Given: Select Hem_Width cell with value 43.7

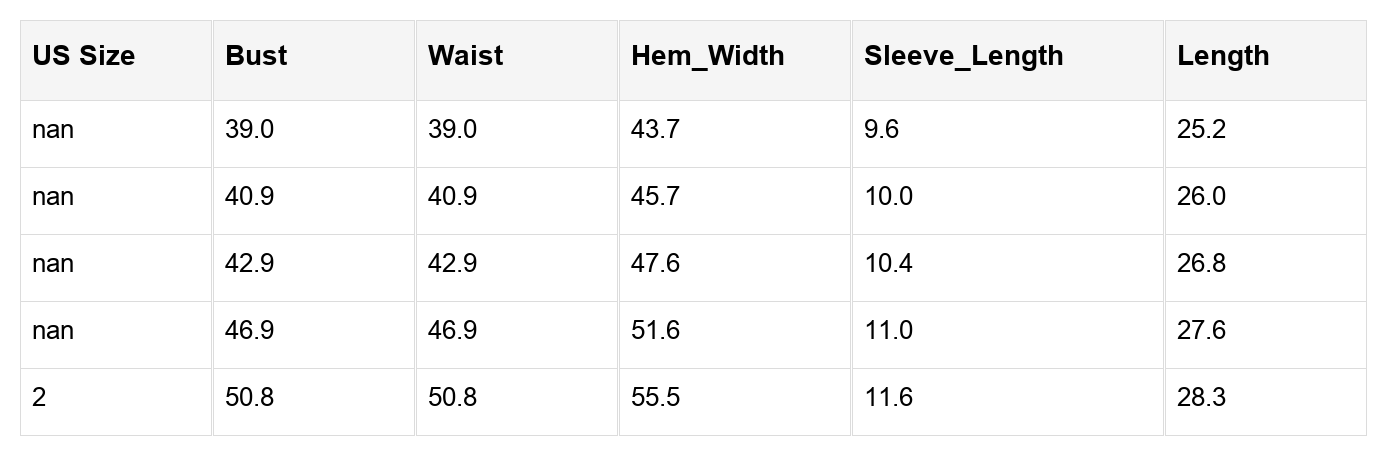Looking at the screenshot, I should pos(655,130).
